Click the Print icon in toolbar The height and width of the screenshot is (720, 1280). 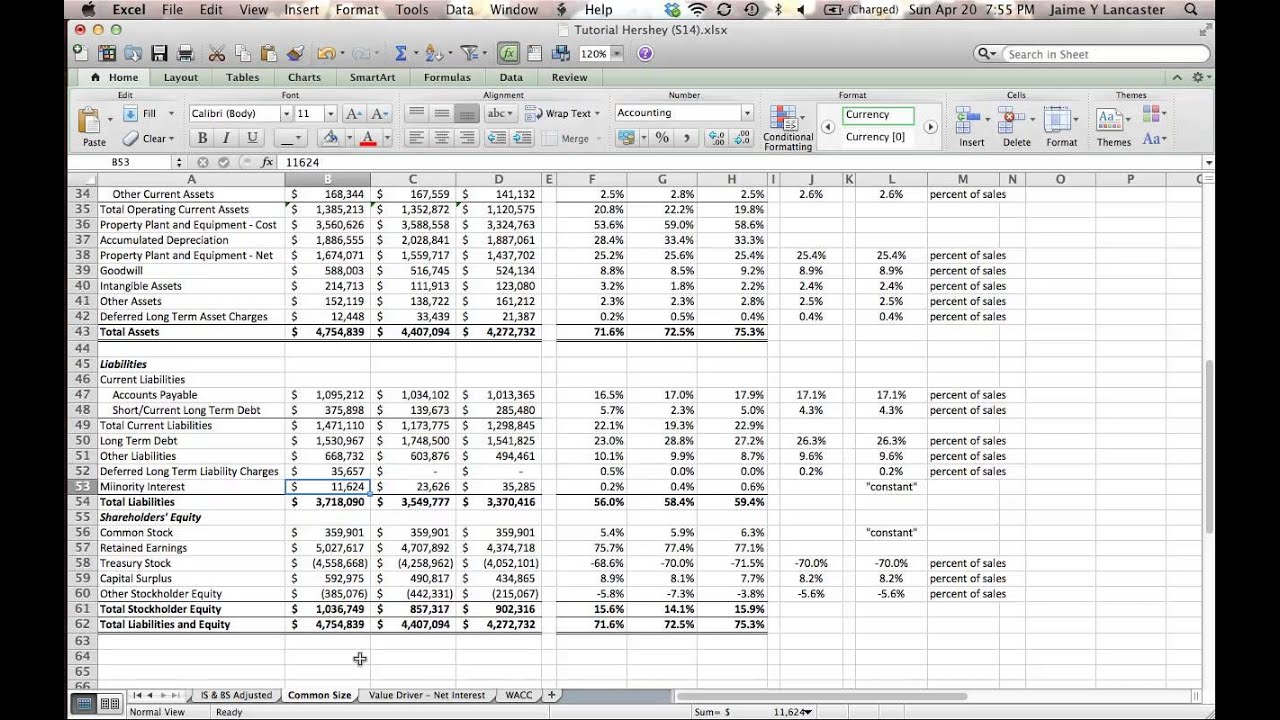pos(185,54)
